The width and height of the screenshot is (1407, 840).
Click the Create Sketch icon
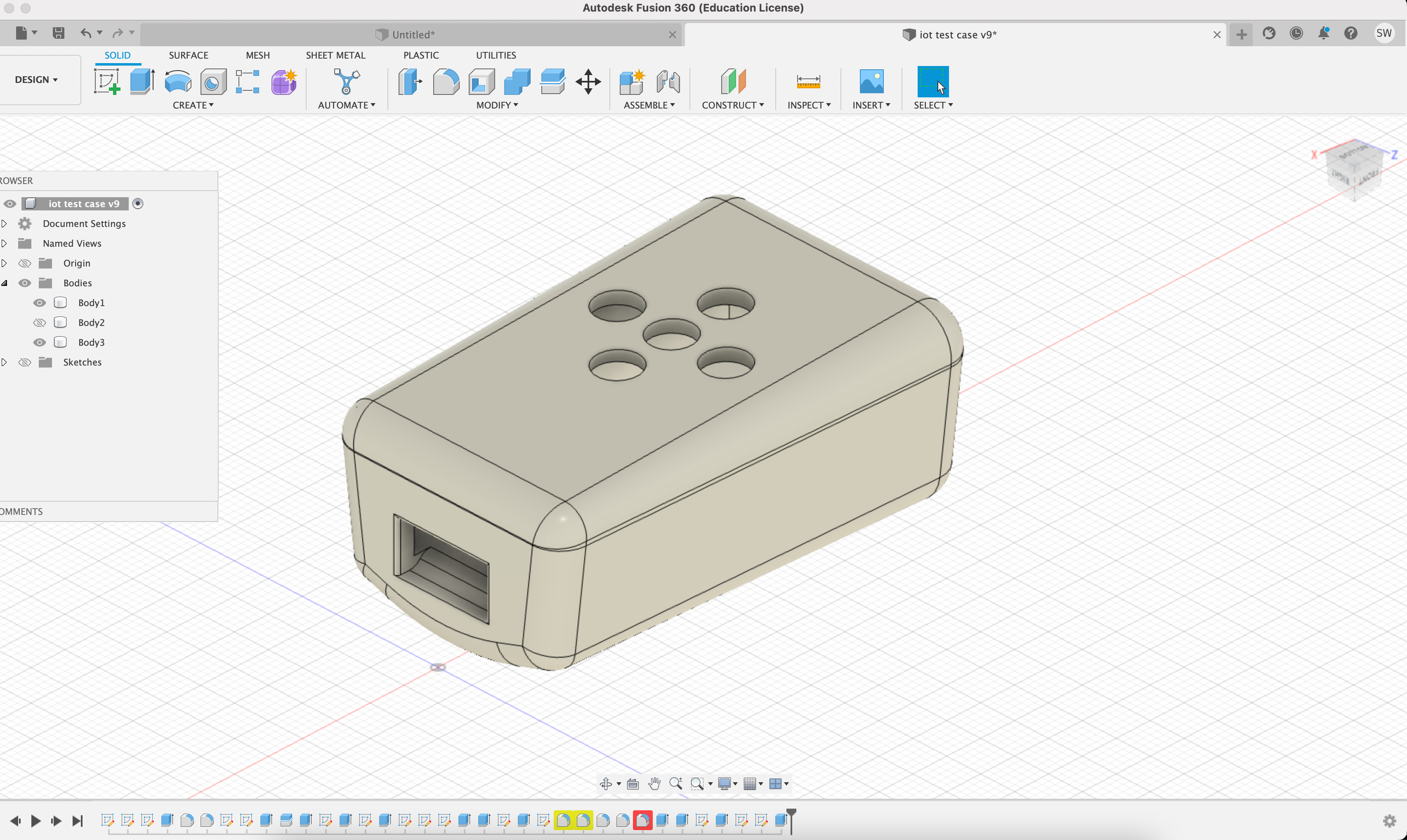point(107,82)
